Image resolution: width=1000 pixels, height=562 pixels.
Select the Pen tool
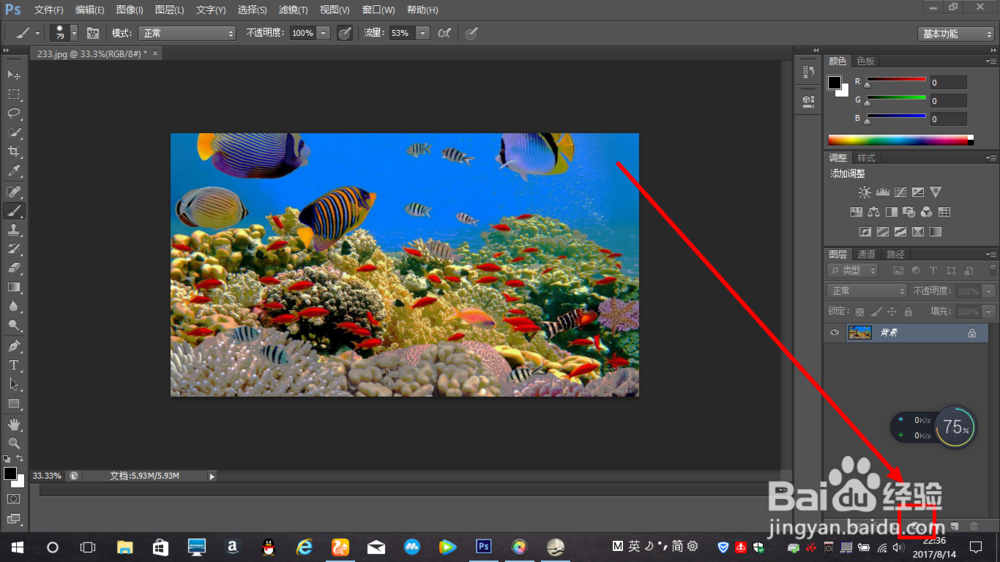coord(13,346)
